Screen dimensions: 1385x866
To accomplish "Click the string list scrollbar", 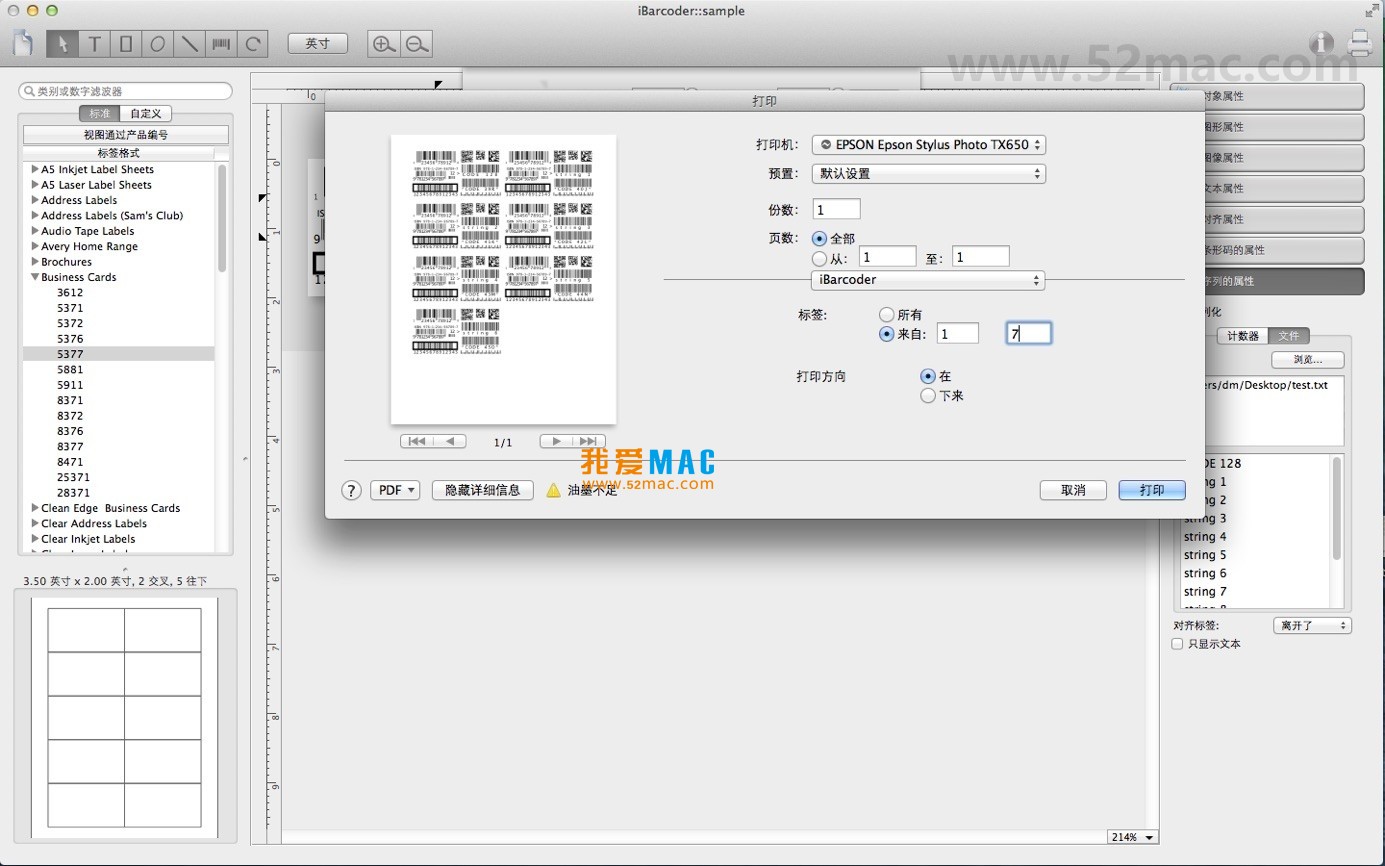I will 1337,508.
